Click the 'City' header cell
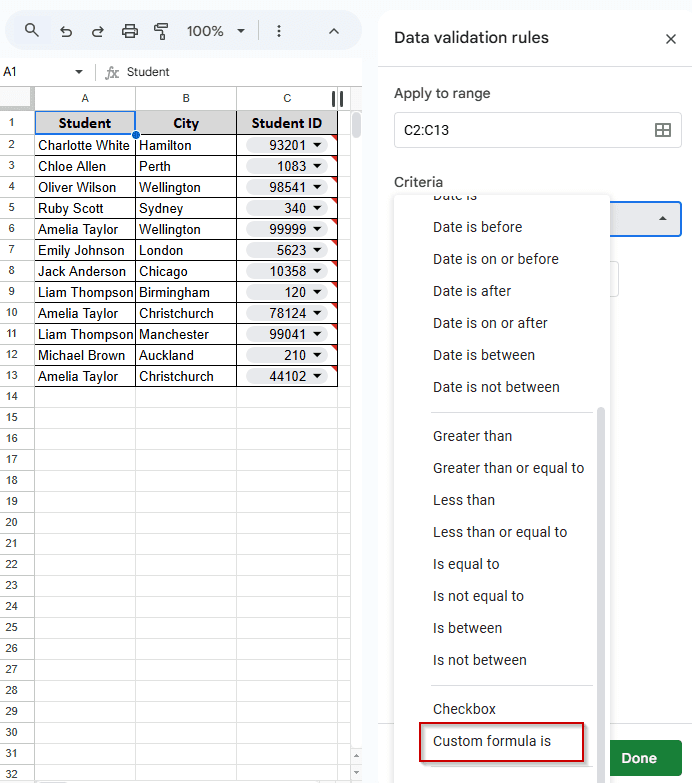 point(186,123)
